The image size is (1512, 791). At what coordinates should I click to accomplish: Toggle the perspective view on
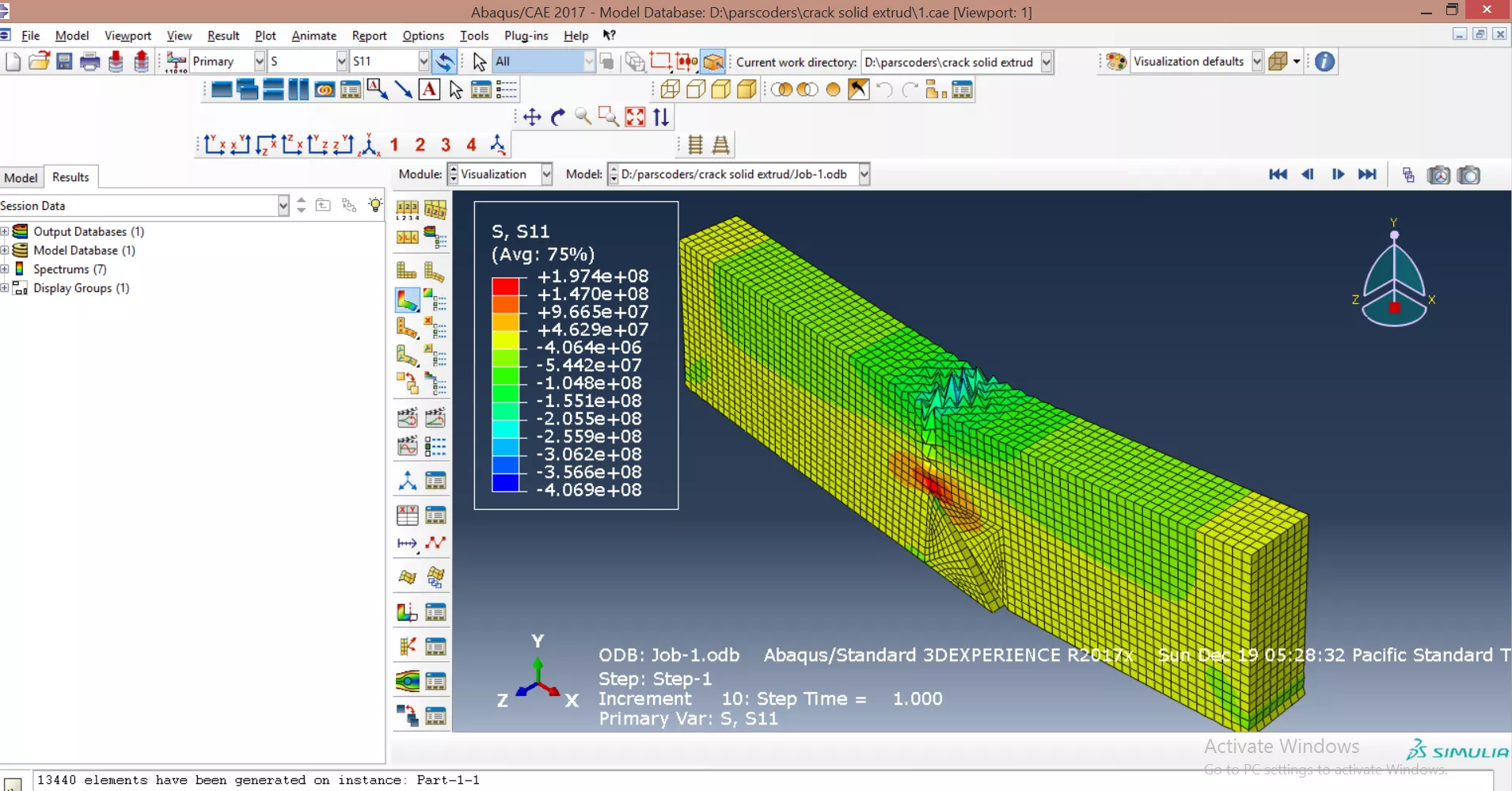click(720, 145)
